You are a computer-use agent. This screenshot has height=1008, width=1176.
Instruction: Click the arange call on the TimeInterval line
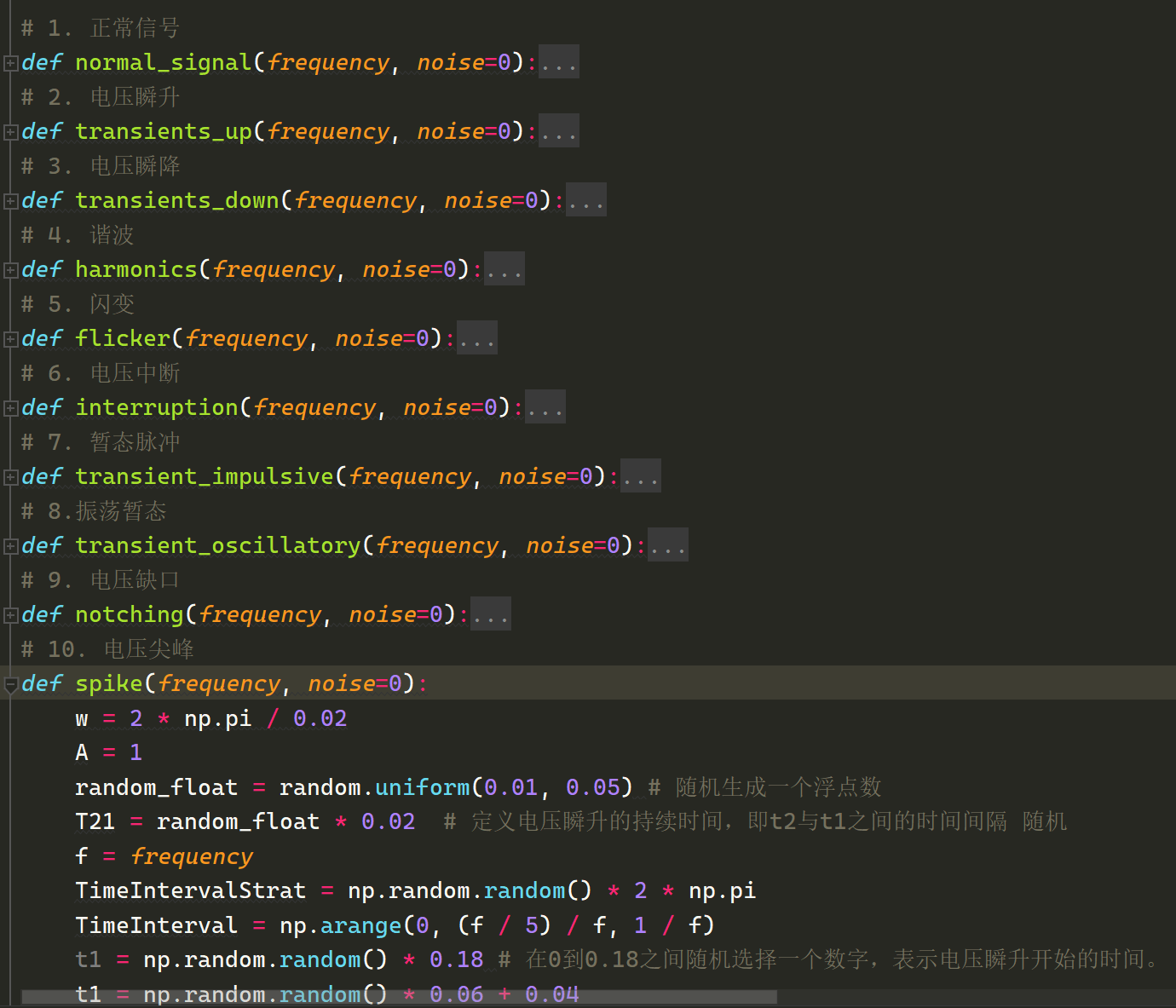(x=360, y=926)
